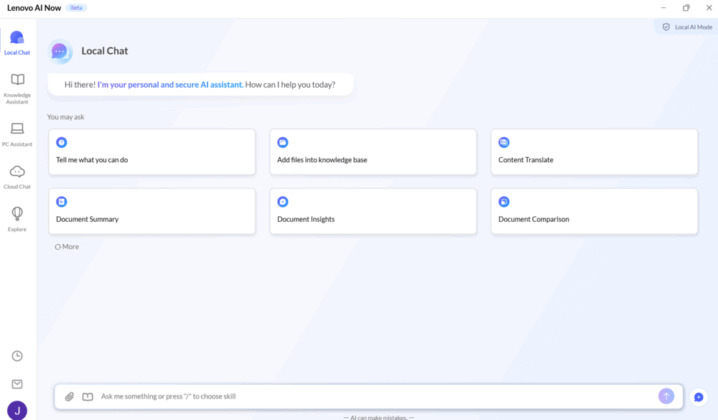Open the Document Comparison suggestion card
The image size is (718, 420).
click(594, 211)
